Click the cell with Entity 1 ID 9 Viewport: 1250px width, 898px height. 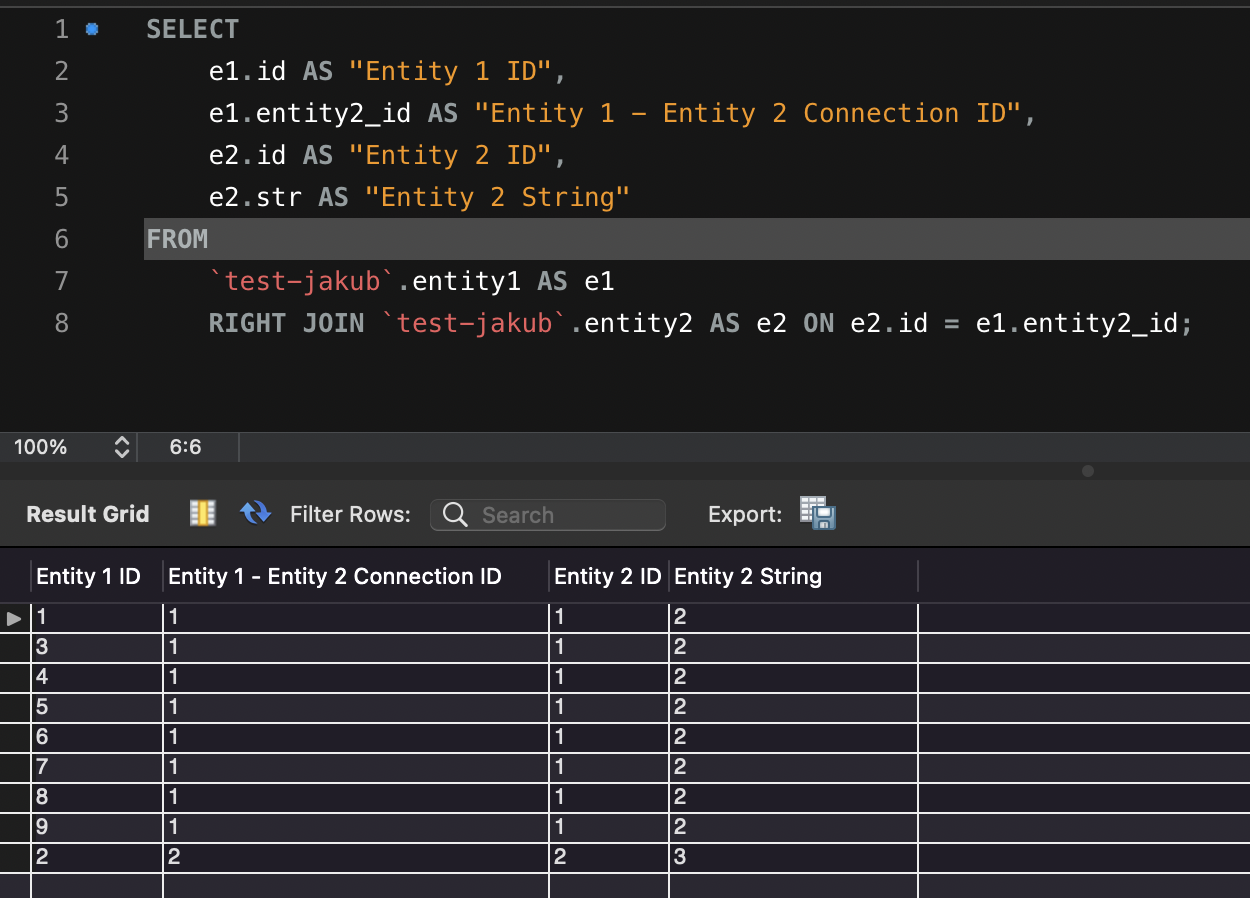96,827
